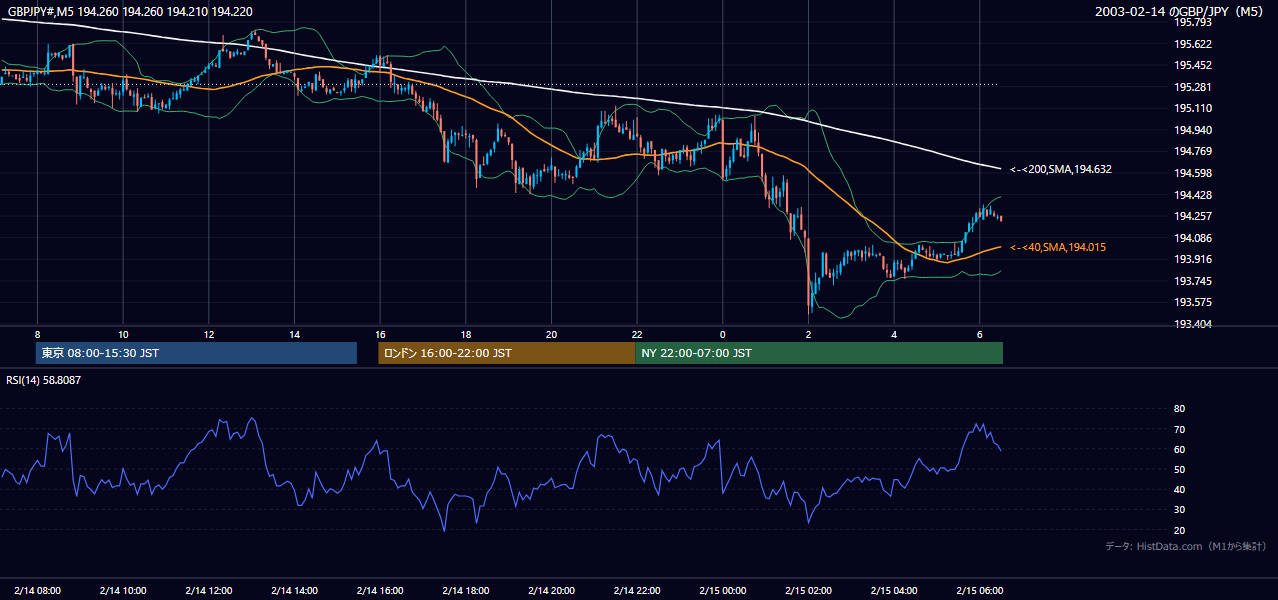Screen dimensions: 1278x600
Task: Select the NY session bar 22:00-07:00 JST
Action: [819, 353]
